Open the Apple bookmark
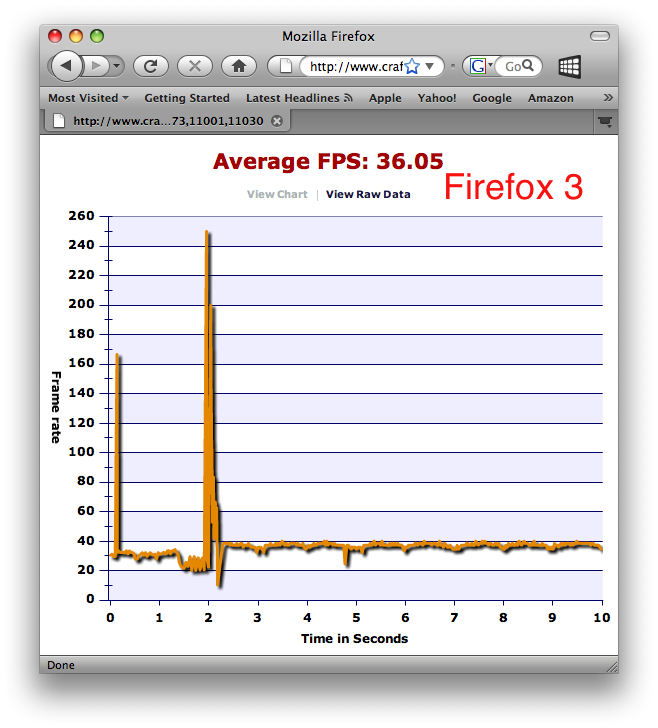This screenshot has height=728, width=658. point(385,98)
